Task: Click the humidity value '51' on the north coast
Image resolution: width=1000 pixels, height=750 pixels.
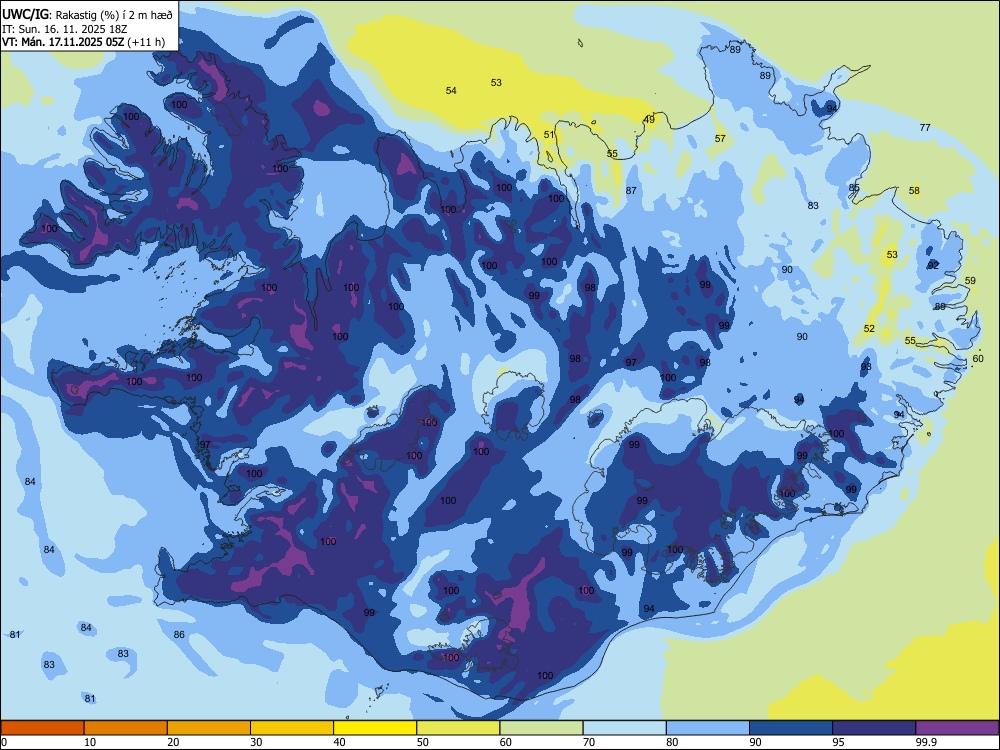Action: pyautogui.click(x=549, y=135)
